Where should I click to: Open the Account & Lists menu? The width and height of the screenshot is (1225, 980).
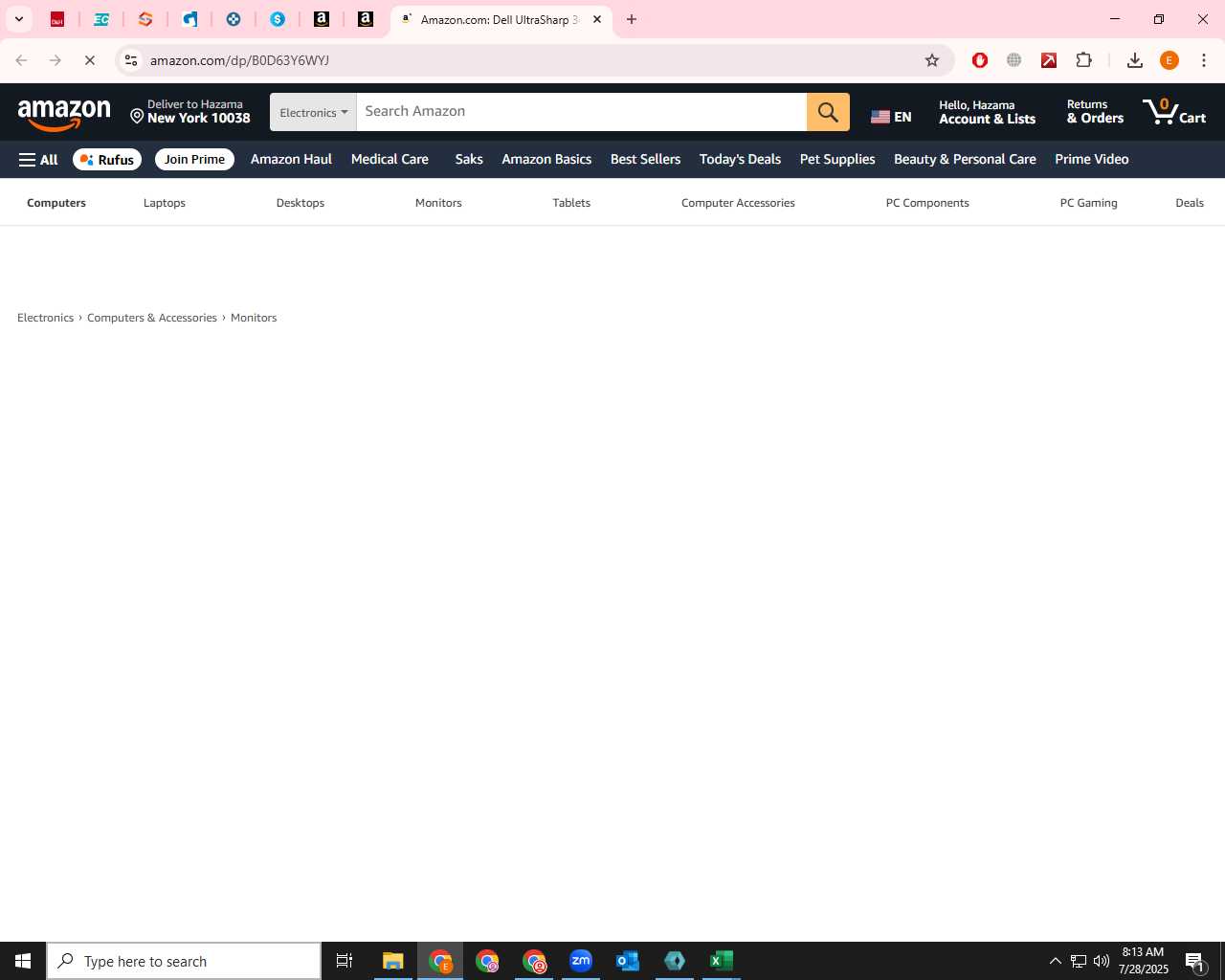988,112
